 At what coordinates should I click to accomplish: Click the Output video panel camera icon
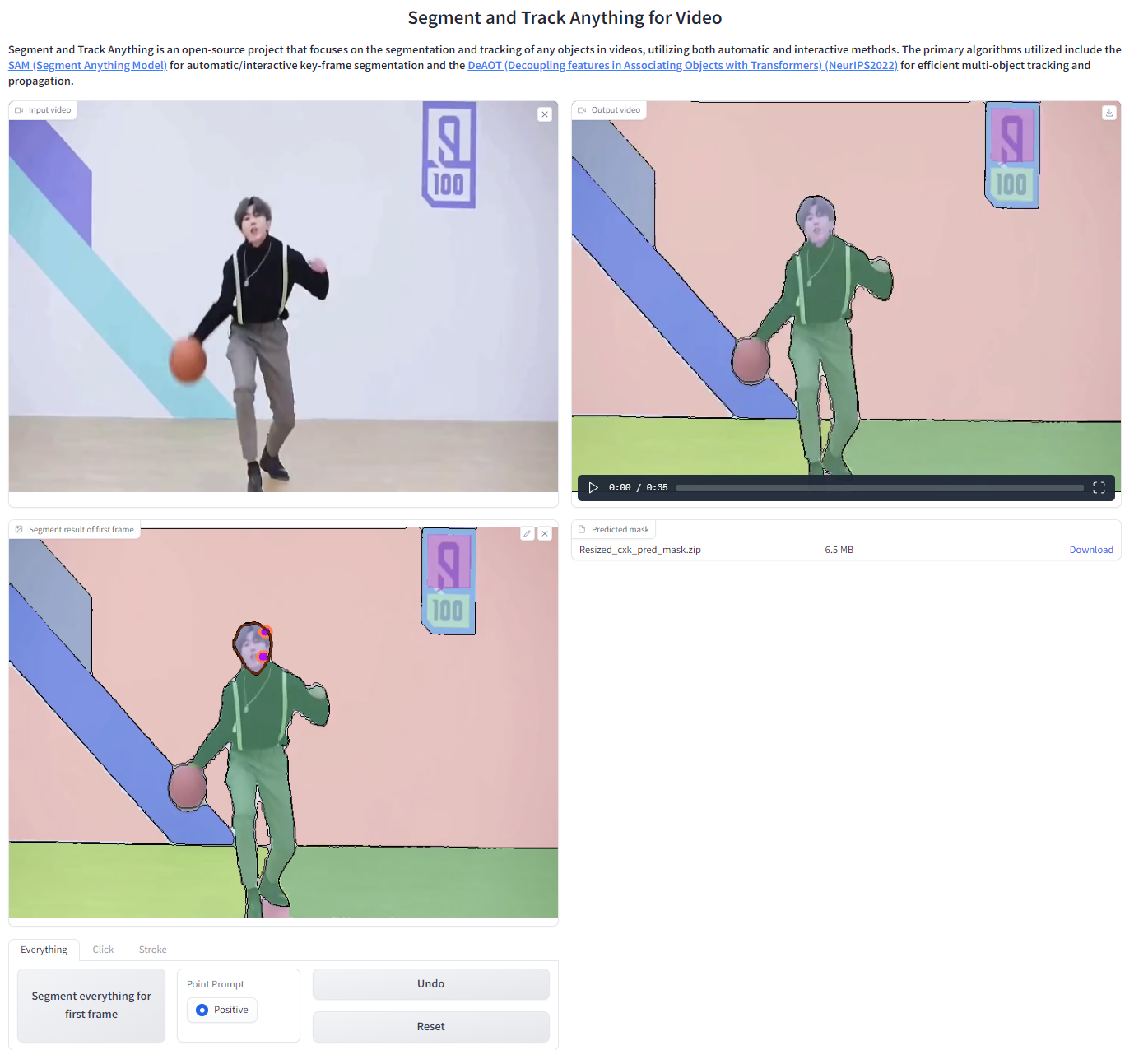(581, 109)
